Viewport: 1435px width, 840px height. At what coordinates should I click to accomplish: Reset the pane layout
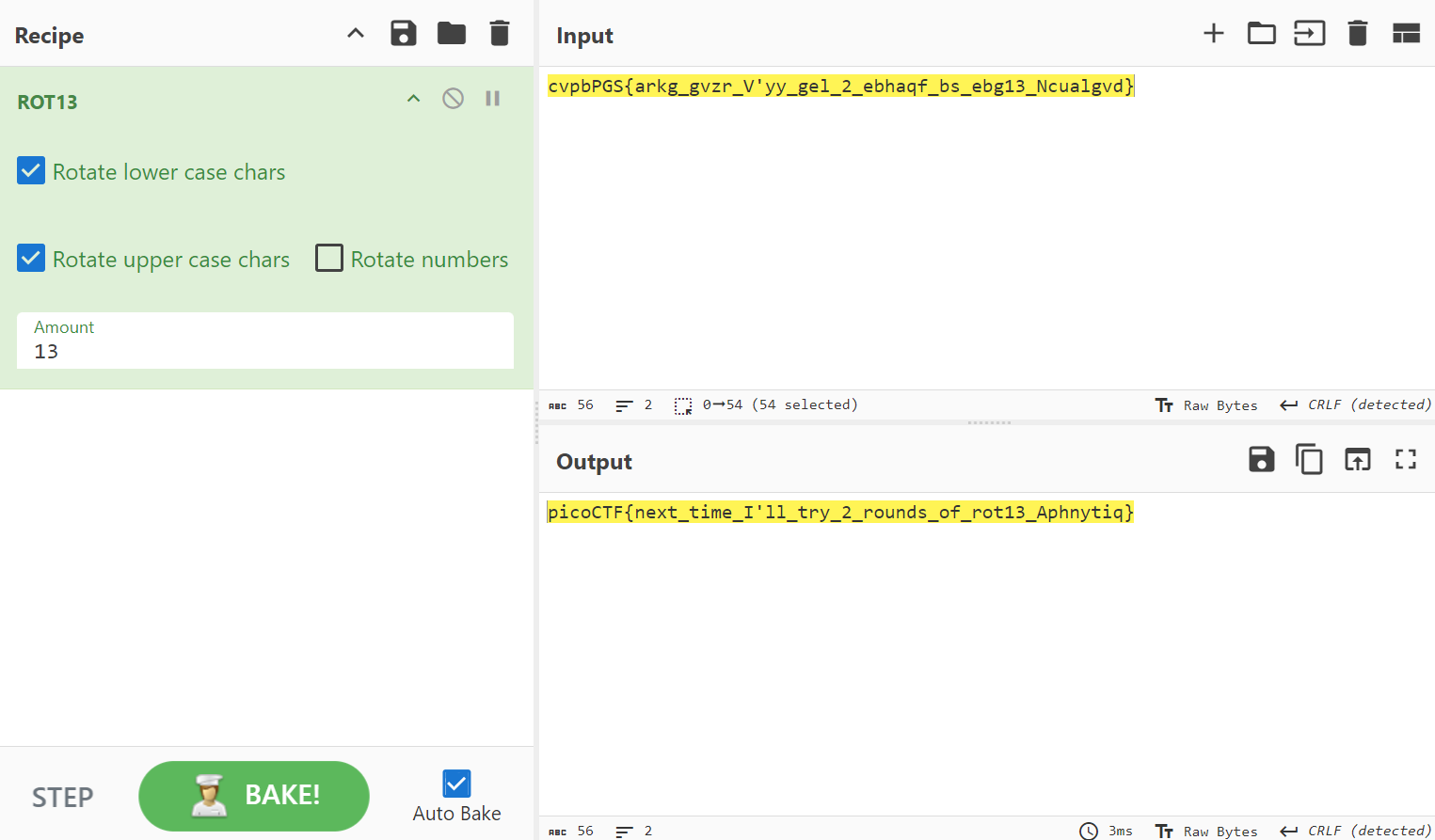tap(1406, 34)
